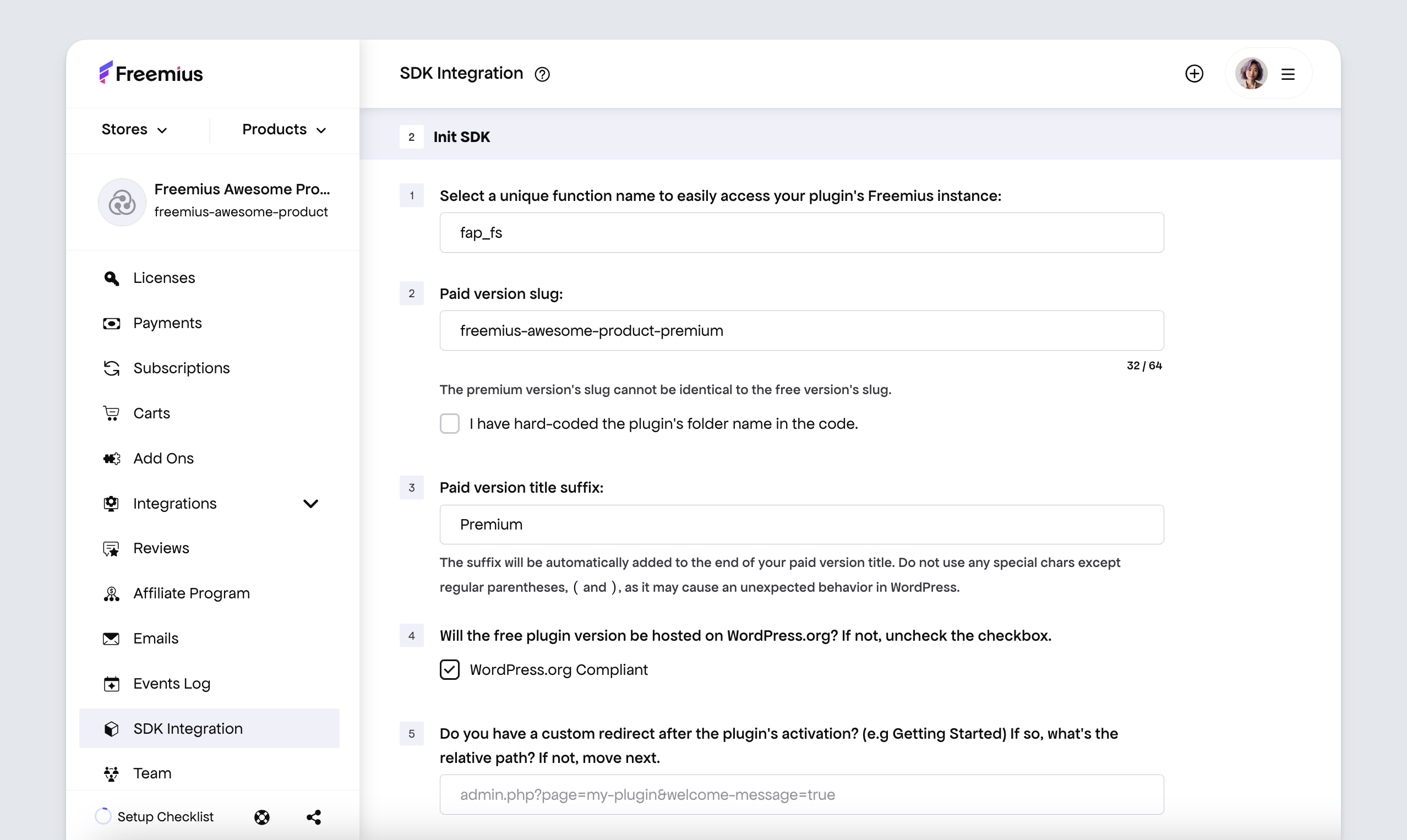Go to Payments page
The width and height of the screenshot is (1407, 840).
click(167, 323)
